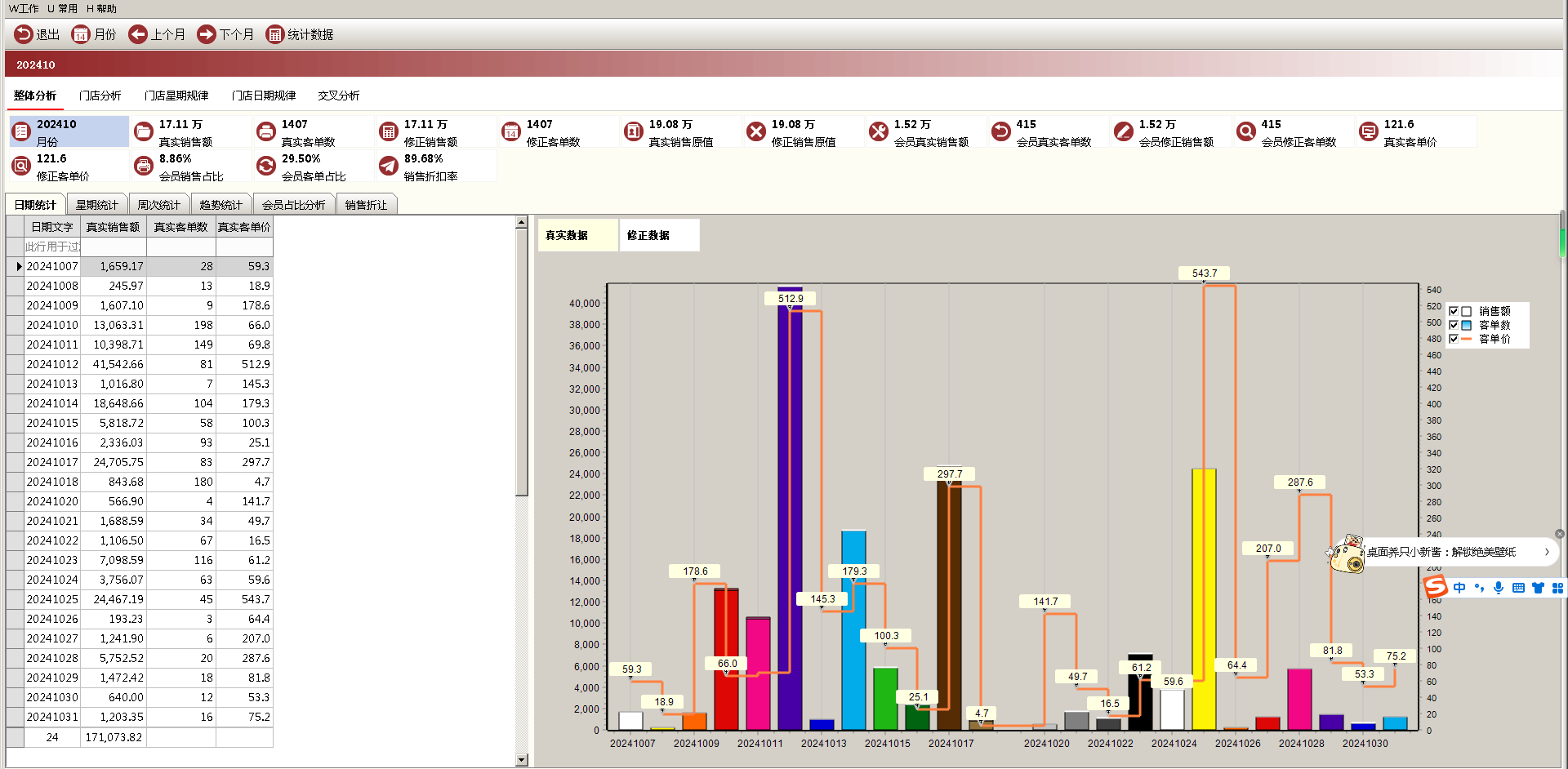Switch to the 门店日期规律 tab

click(x=264, y=96)
